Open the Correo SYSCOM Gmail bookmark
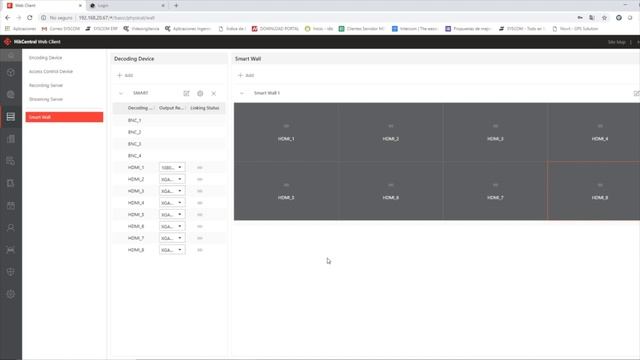The width and height of the screenshot is (640, 360). 61,29
